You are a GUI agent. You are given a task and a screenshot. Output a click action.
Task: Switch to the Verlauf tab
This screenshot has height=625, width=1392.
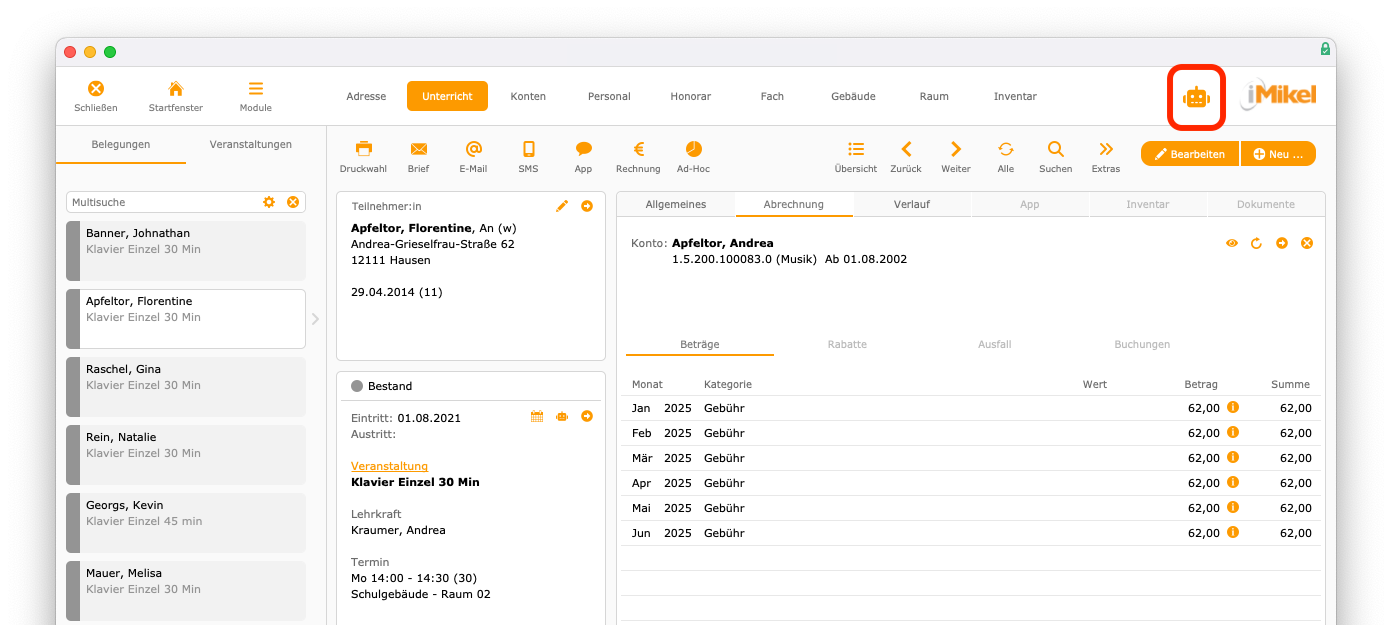[x=912, y=204]
